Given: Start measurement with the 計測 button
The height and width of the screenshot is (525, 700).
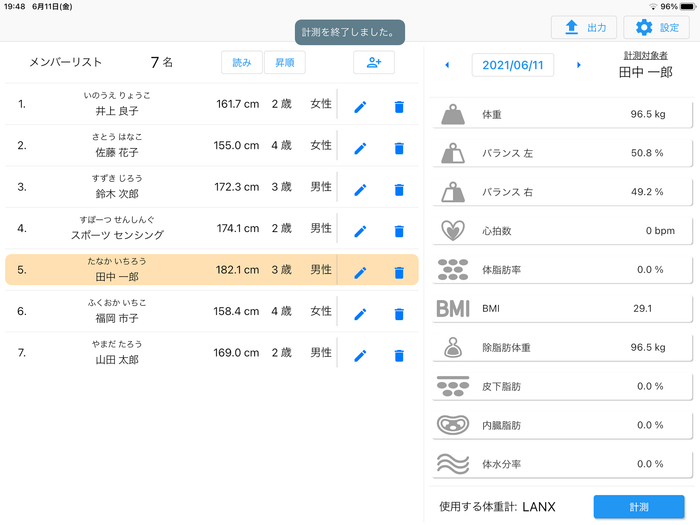Looking at the screenshot, I should (639, 507).
